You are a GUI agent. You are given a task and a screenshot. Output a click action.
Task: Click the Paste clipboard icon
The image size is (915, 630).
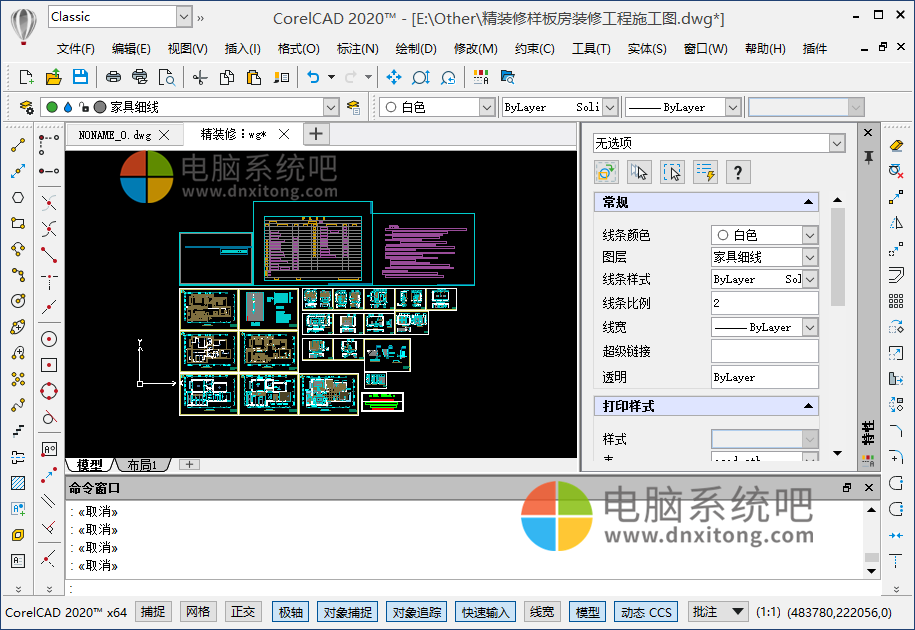[254, 77]
